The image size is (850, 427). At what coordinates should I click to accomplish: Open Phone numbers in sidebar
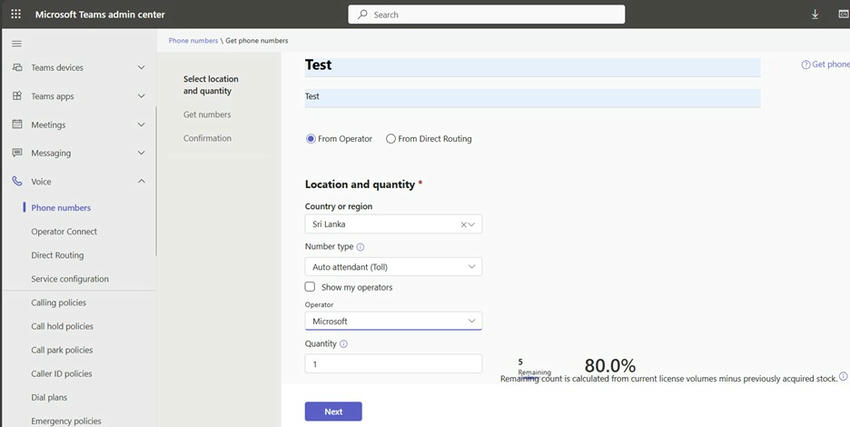[x=61, y=208]
